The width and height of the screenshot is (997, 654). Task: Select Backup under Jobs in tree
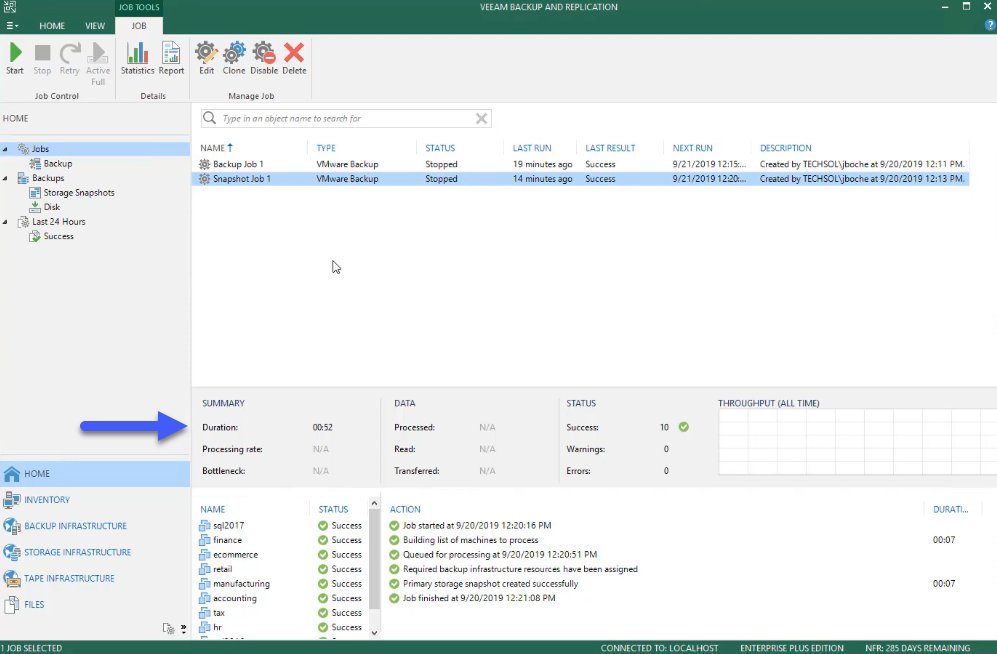coord(57,163)
